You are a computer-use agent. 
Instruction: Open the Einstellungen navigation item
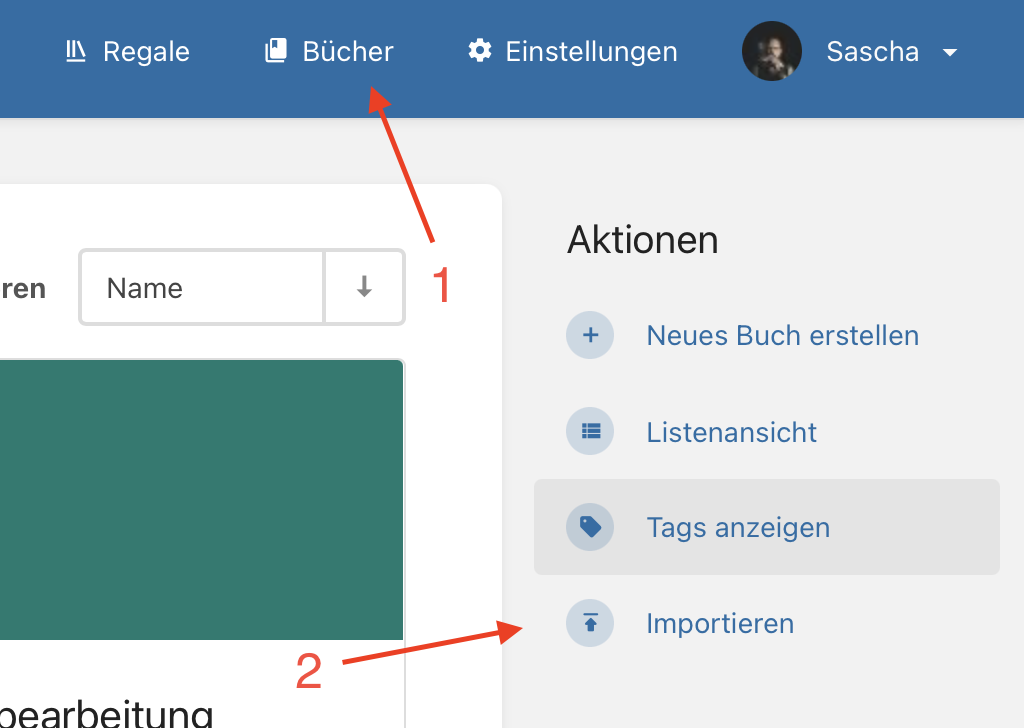coord(591,51)
